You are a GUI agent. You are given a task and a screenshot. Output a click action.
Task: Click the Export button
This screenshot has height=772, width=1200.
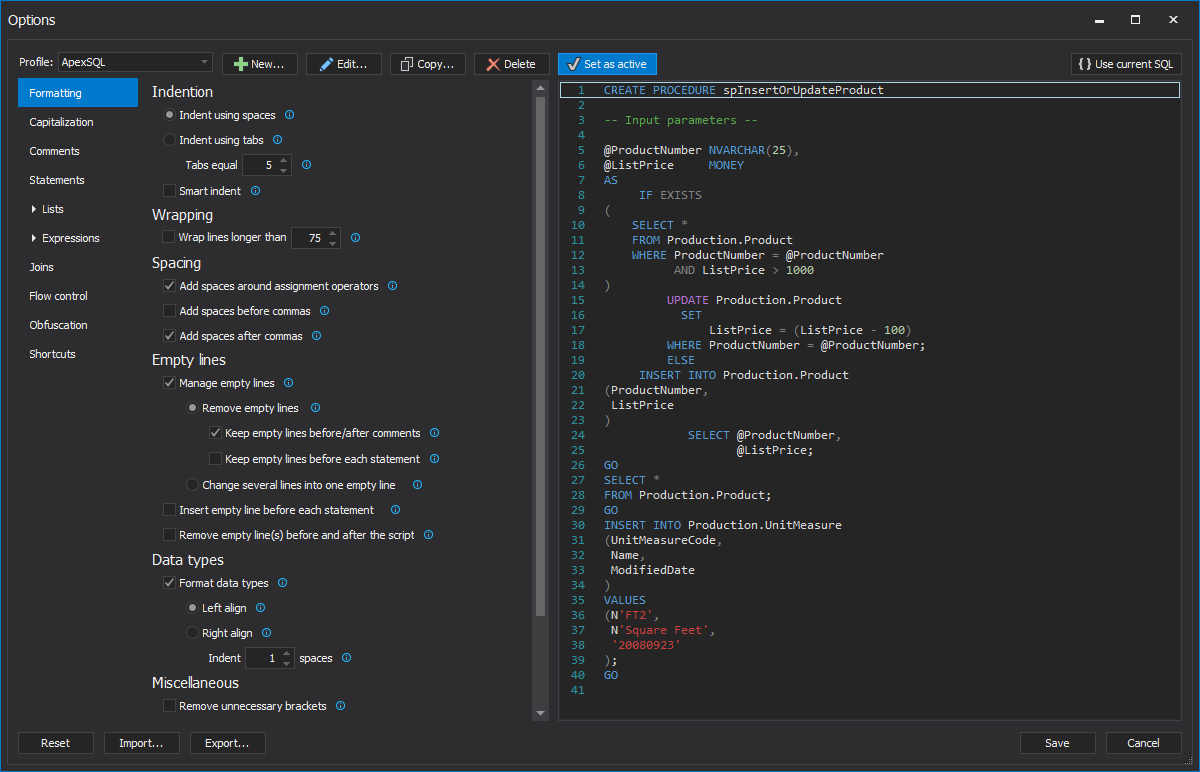coord(227,743)
